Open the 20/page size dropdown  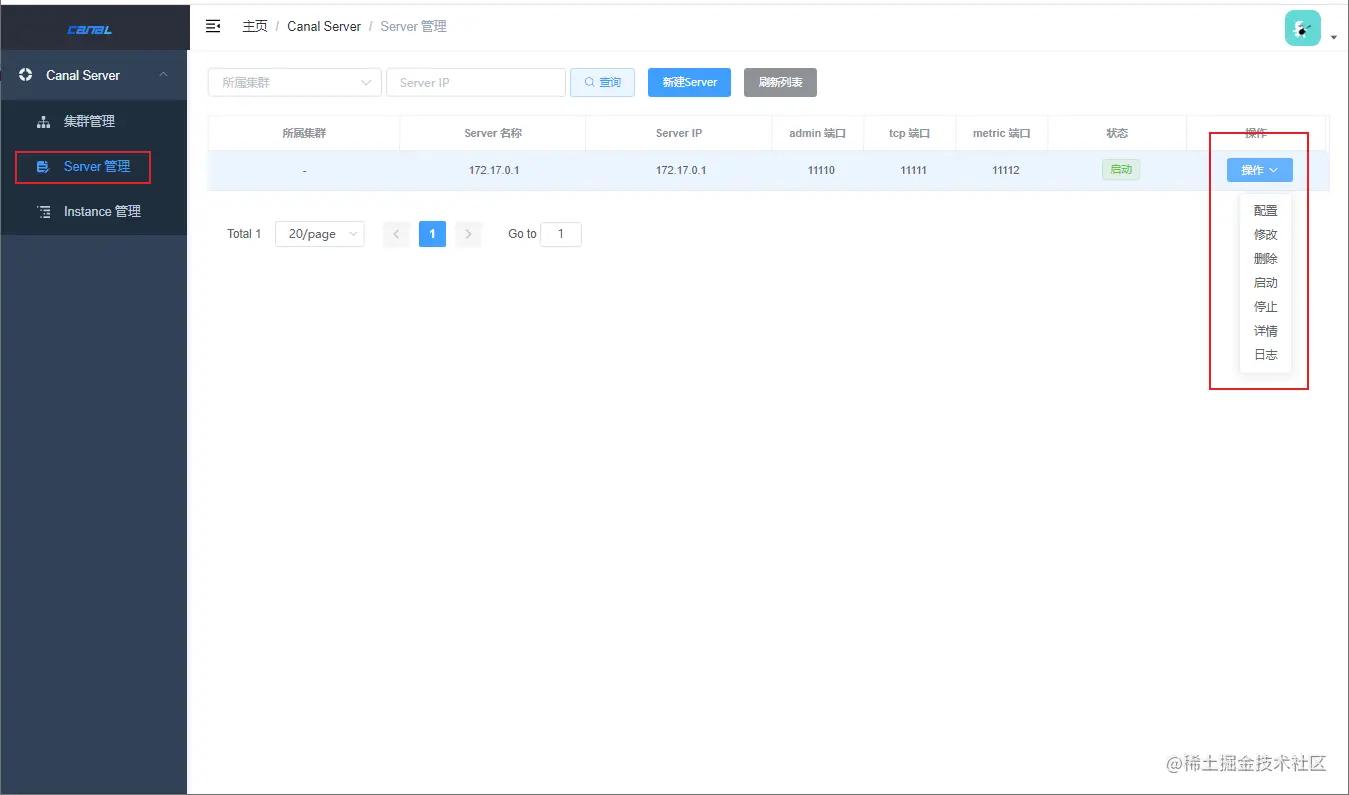tap(319, 234)
